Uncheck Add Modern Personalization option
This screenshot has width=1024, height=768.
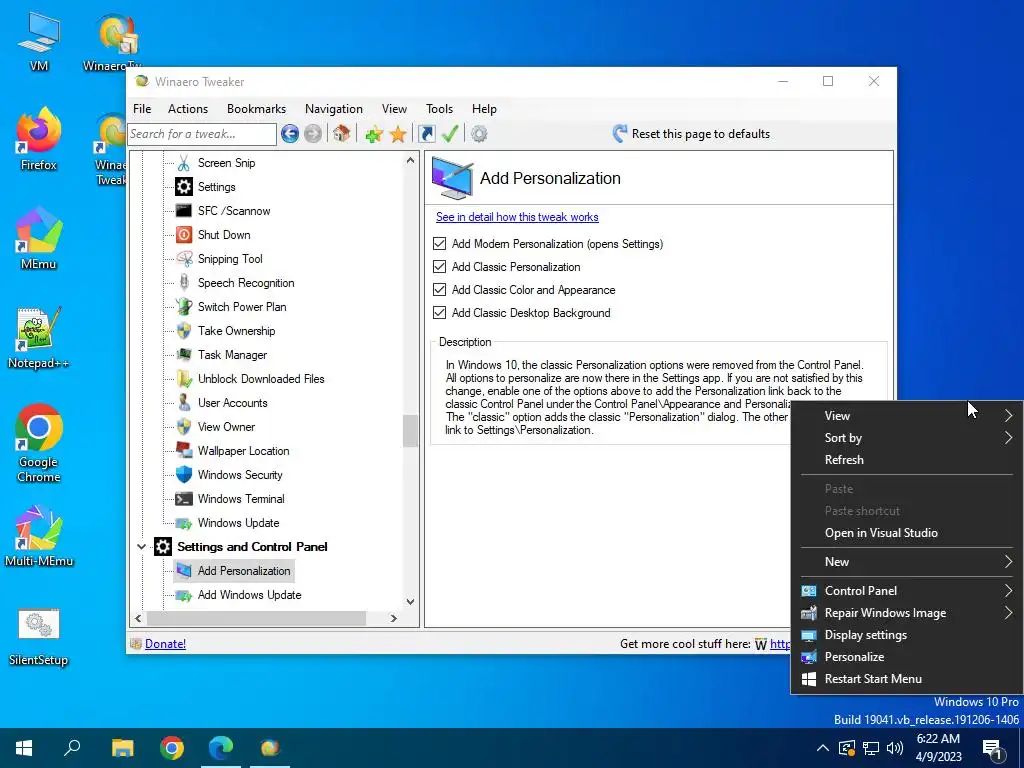[440, 244]
